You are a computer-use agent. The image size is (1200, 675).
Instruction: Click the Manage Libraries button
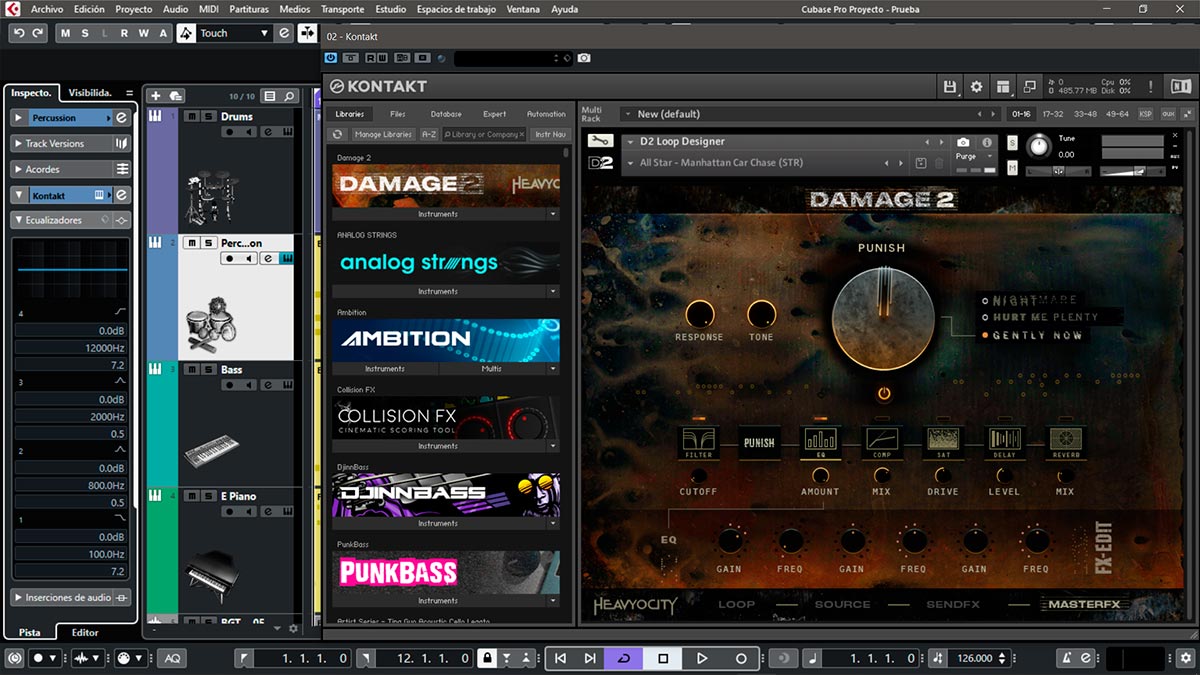tap(383, 134)
